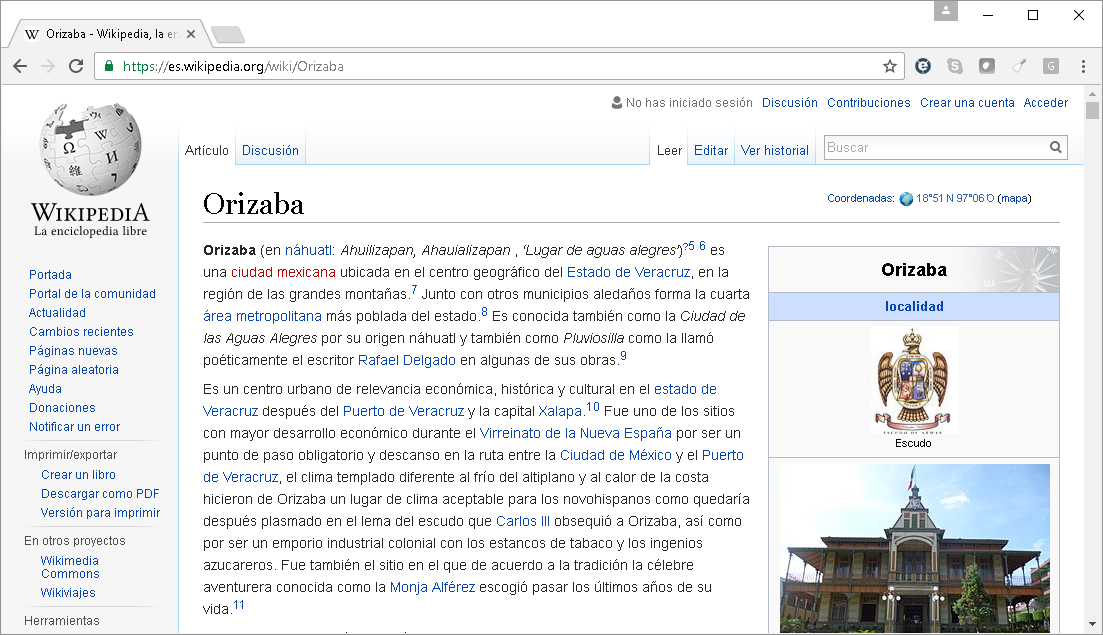
Task: Open the user Discusión link at top
Action: (790, 103)
